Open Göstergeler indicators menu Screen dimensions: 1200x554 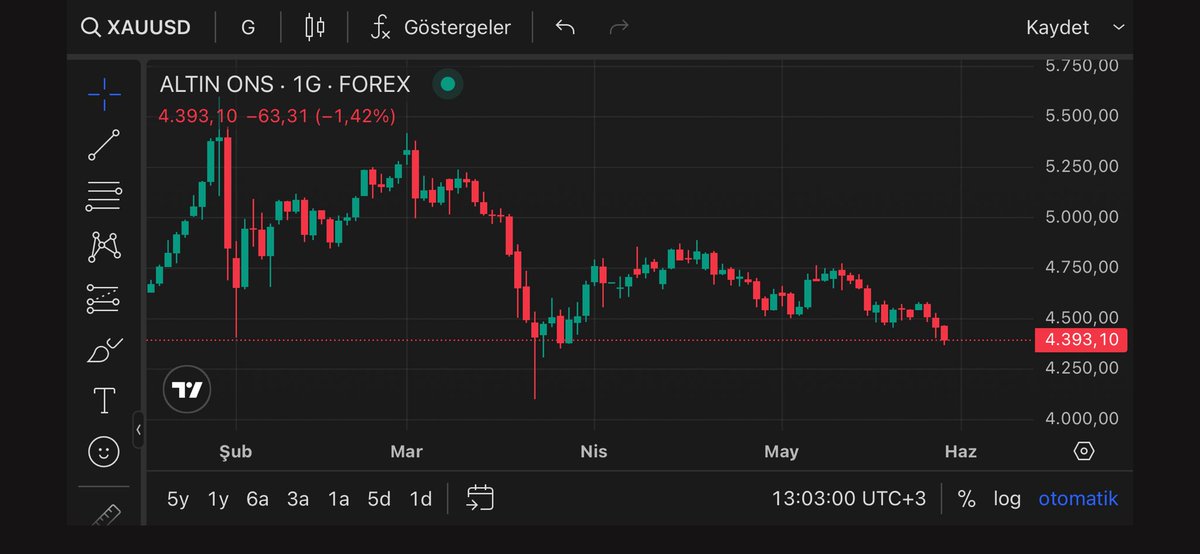[x=441, y=27]
